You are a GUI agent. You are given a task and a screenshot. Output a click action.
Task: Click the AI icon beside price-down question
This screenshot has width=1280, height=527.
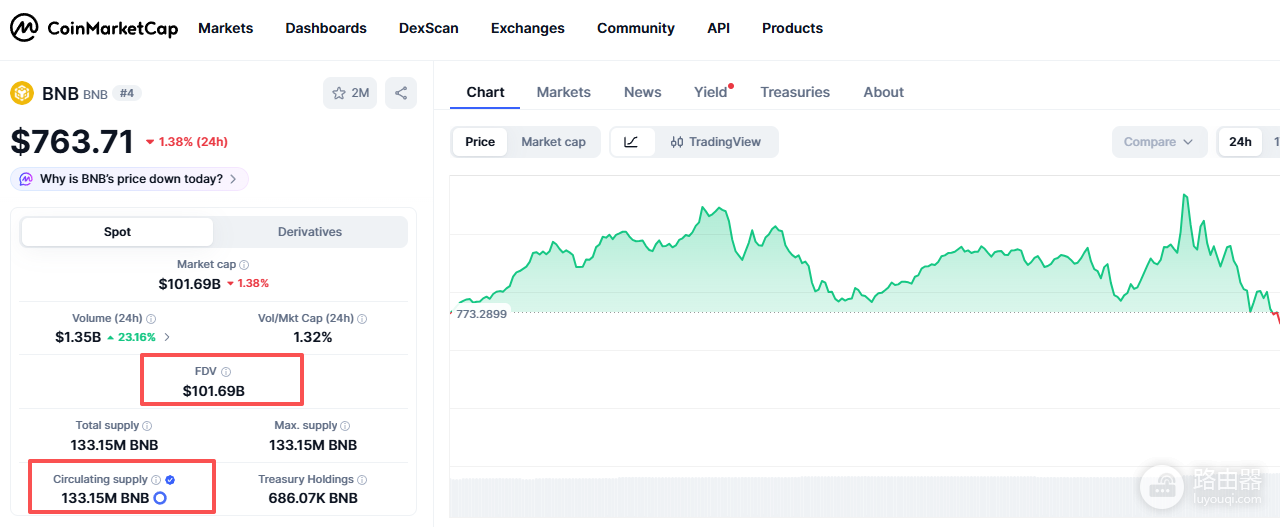pos(26,179)
